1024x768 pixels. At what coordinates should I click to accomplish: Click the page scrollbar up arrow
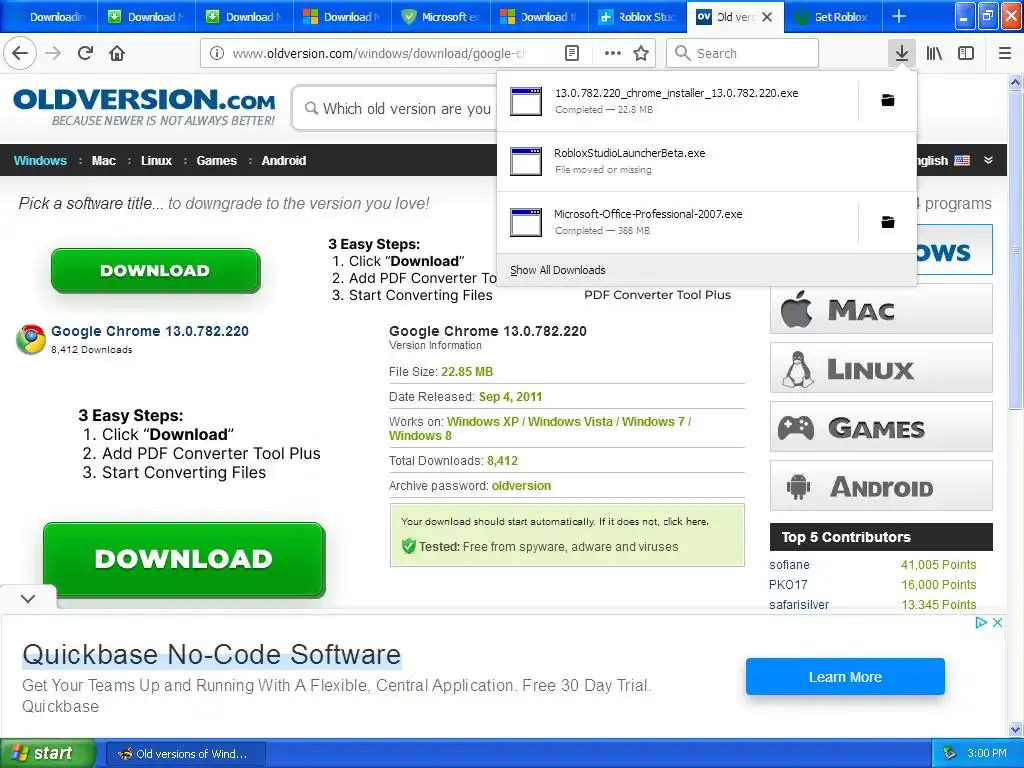point(1016,82)
